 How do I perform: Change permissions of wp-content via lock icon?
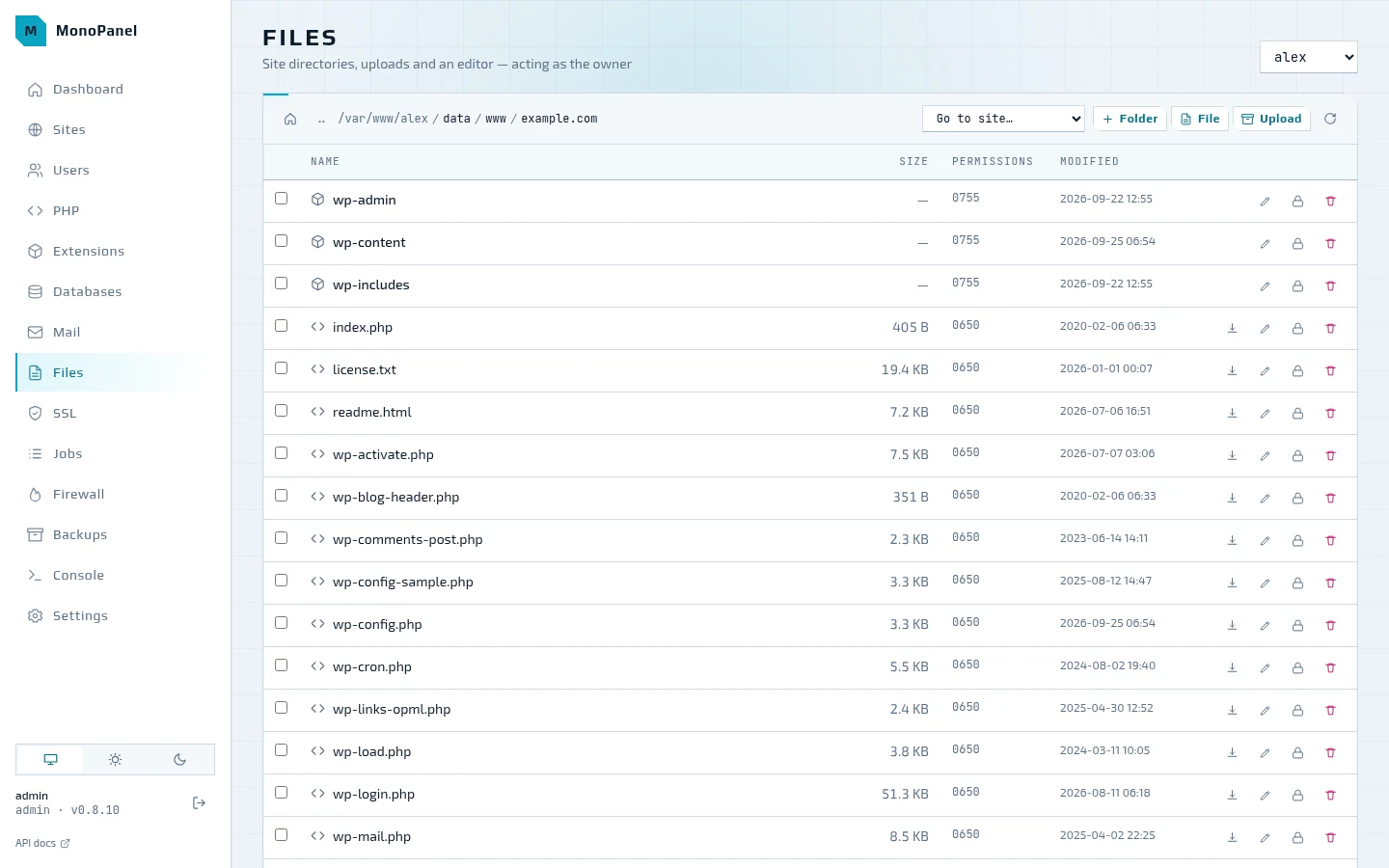(1297, 244)
